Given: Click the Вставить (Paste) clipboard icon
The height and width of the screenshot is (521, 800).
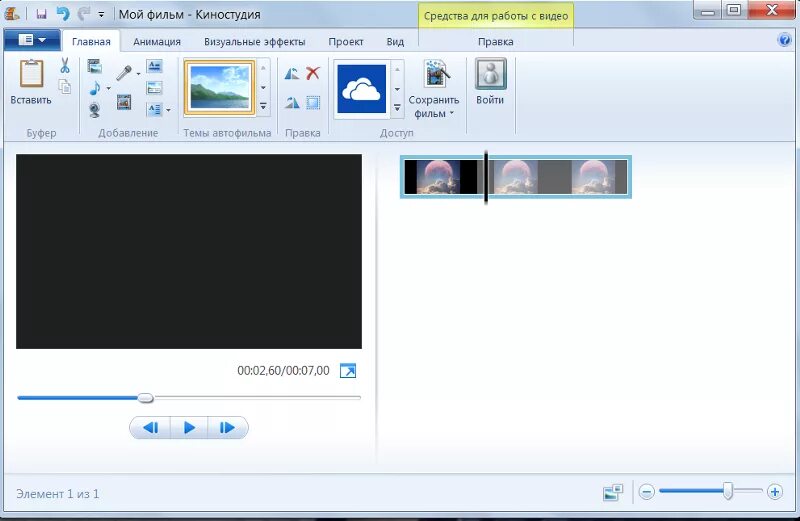Looking at the screenshot, I should click(31, 74).
